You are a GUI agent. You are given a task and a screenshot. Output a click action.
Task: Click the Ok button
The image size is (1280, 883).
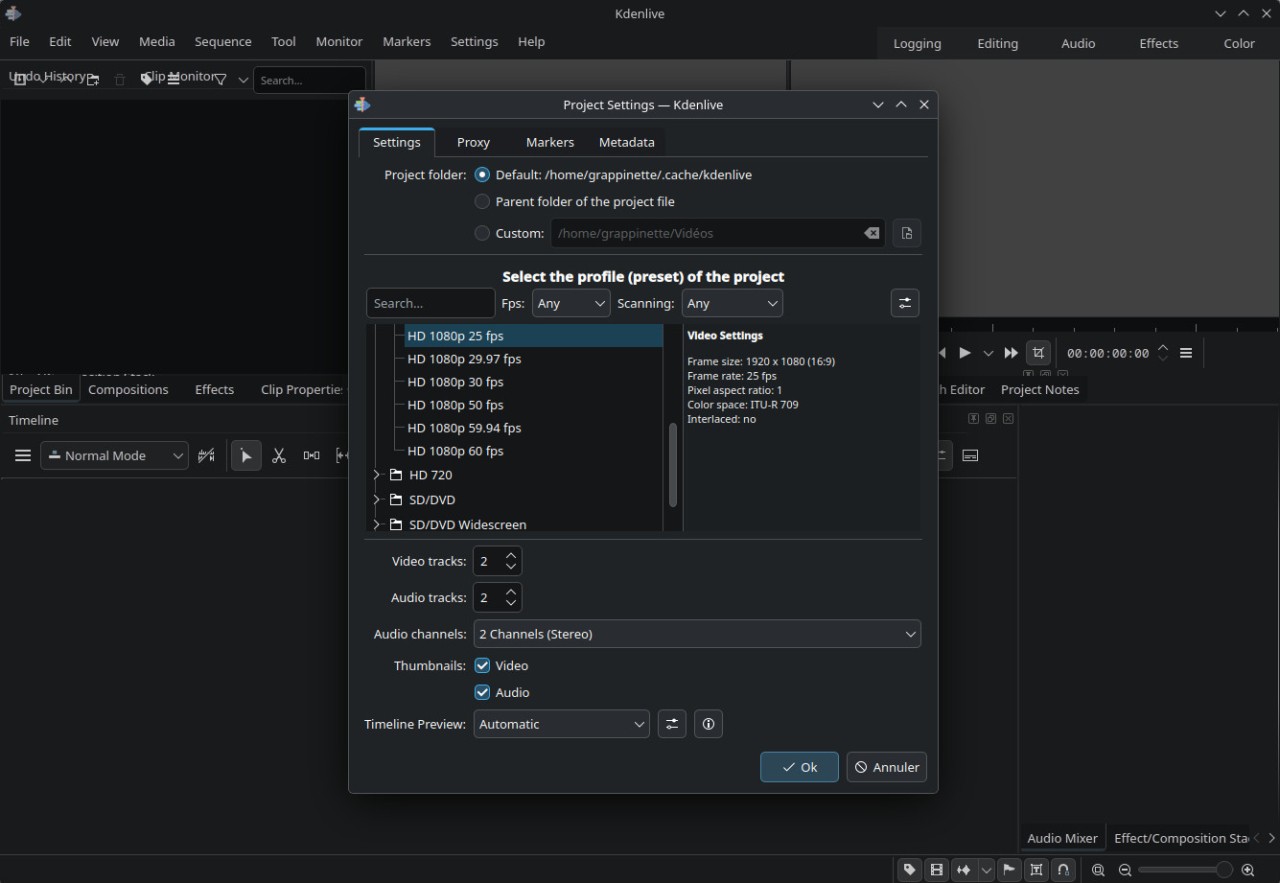click(799, 767)
